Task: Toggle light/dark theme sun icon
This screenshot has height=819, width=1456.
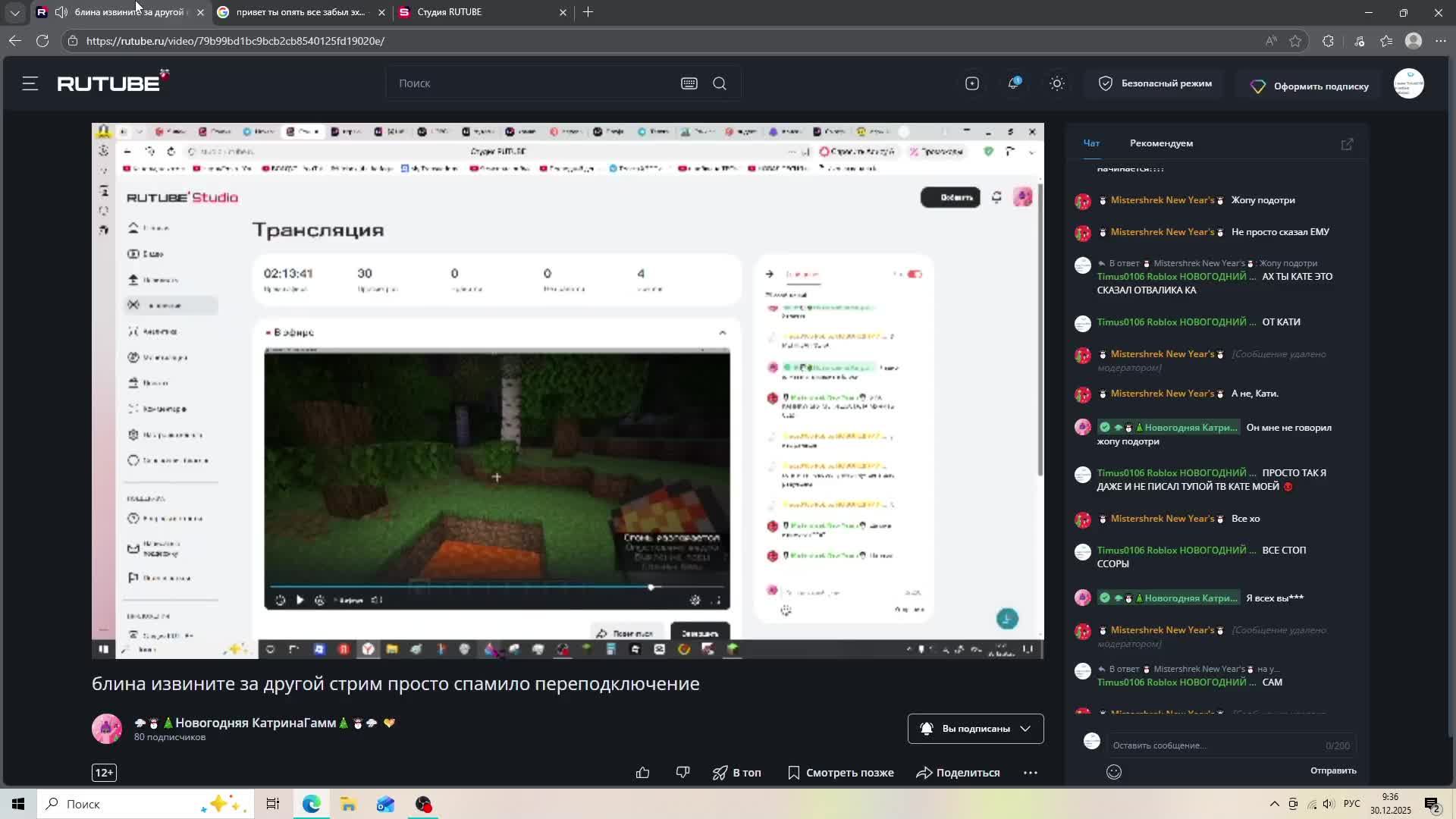Action: (x=1057, y=83)
